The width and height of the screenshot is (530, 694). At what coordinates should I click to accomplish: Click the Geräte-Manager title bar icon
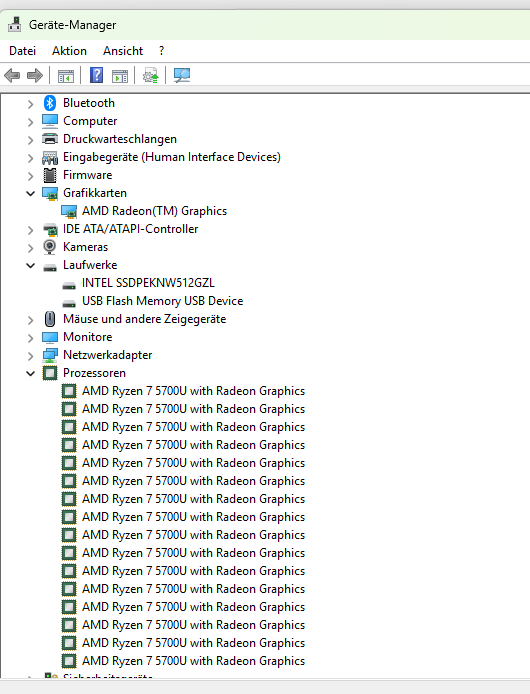(15, 24)
